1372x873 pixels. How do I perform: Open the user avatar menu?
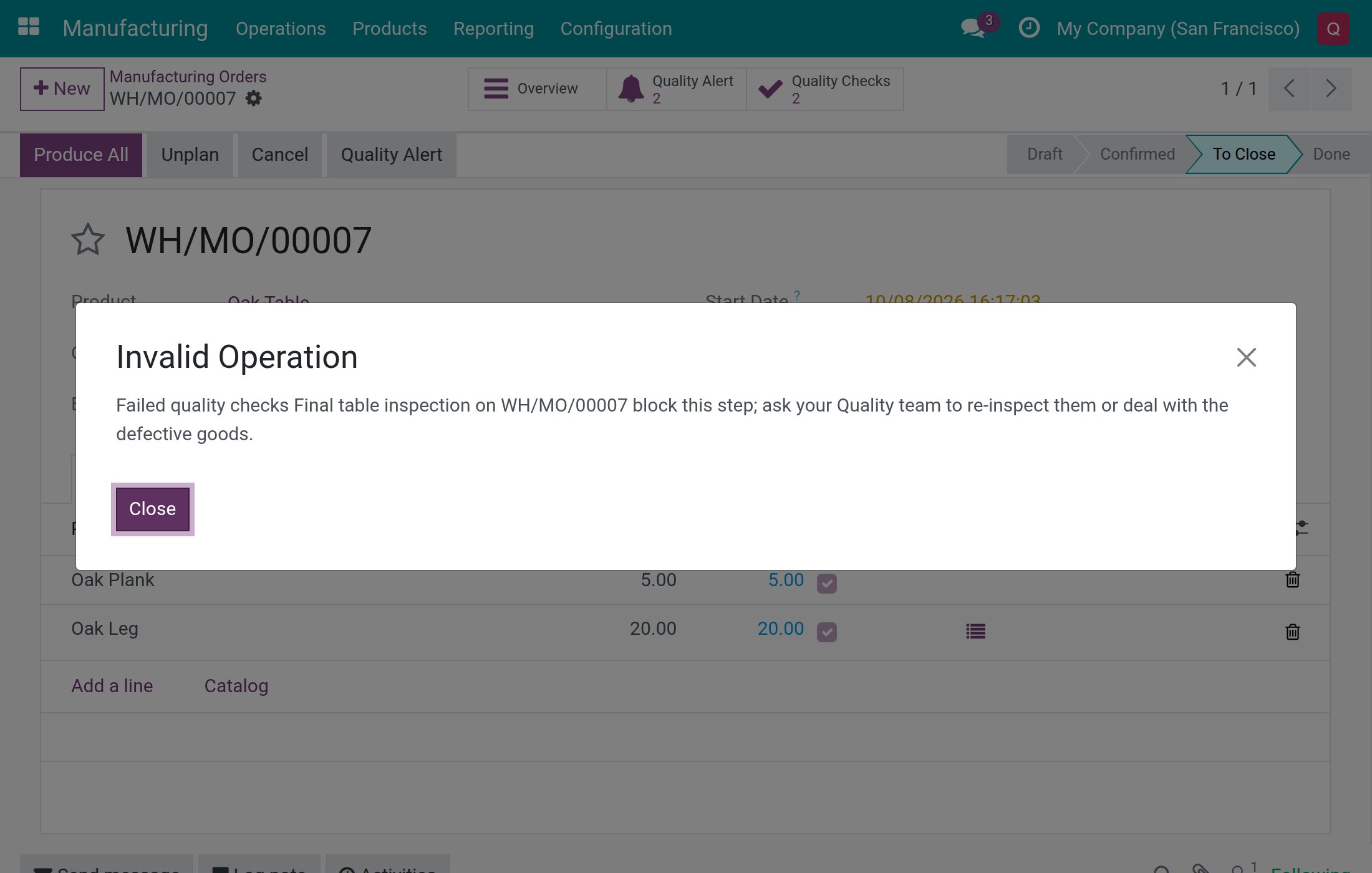coord(1333,29)
